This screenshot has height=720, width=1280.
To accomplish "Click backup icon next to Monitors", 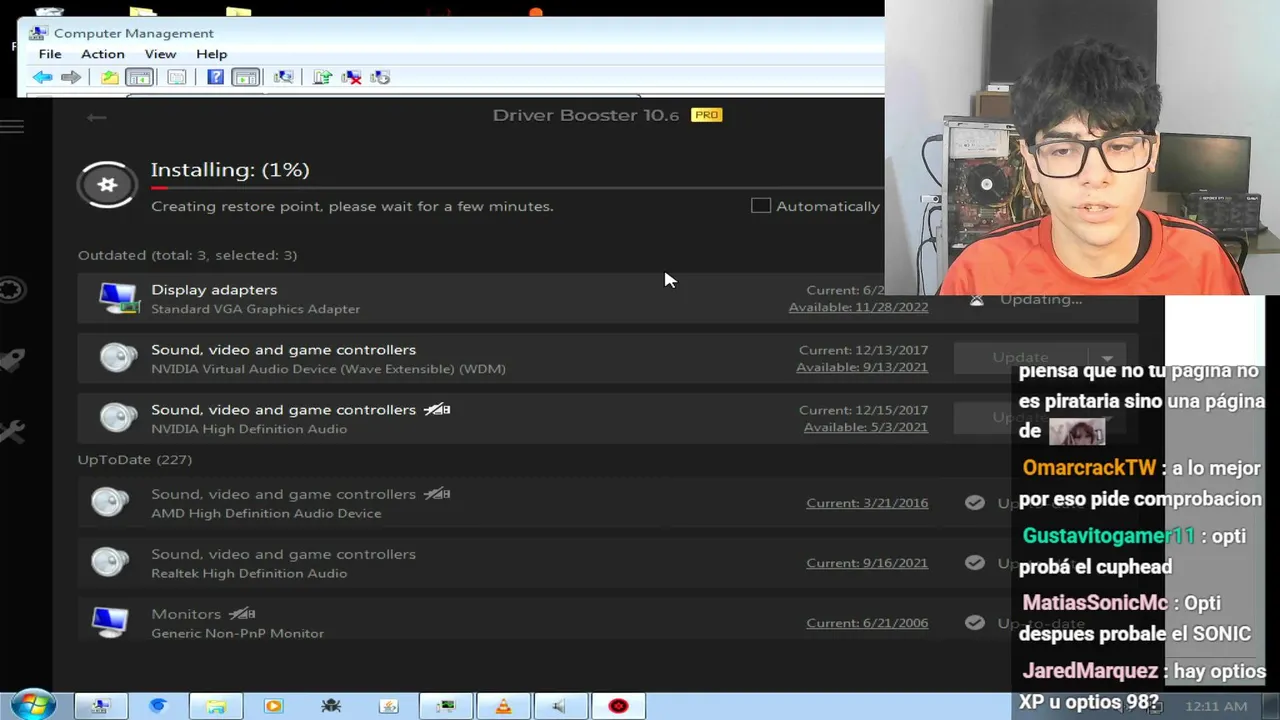I will click(242, 613).
